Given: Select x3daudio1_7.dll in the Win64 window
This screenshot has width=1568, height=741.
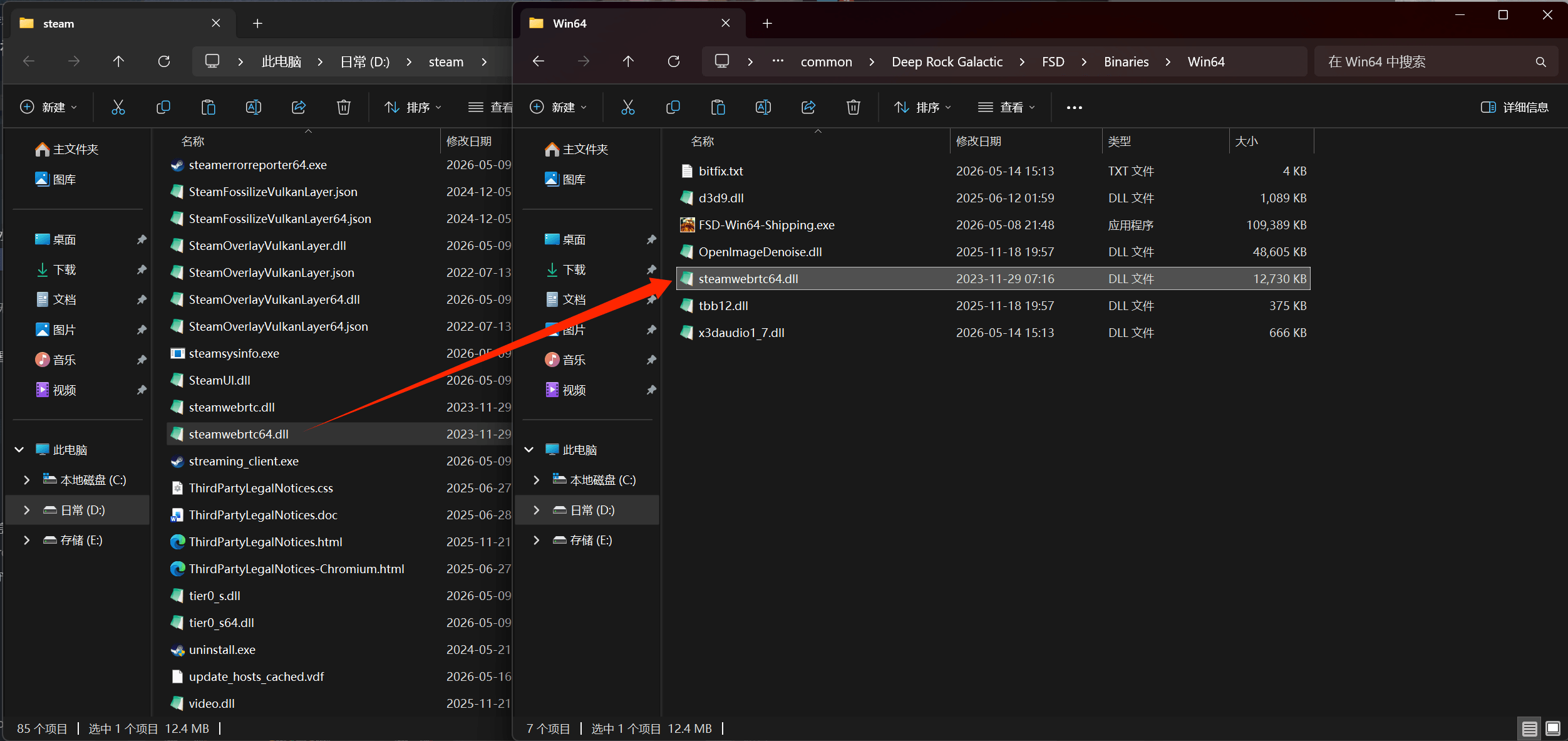Looking at the screenshot, I should tap(993, 333).
